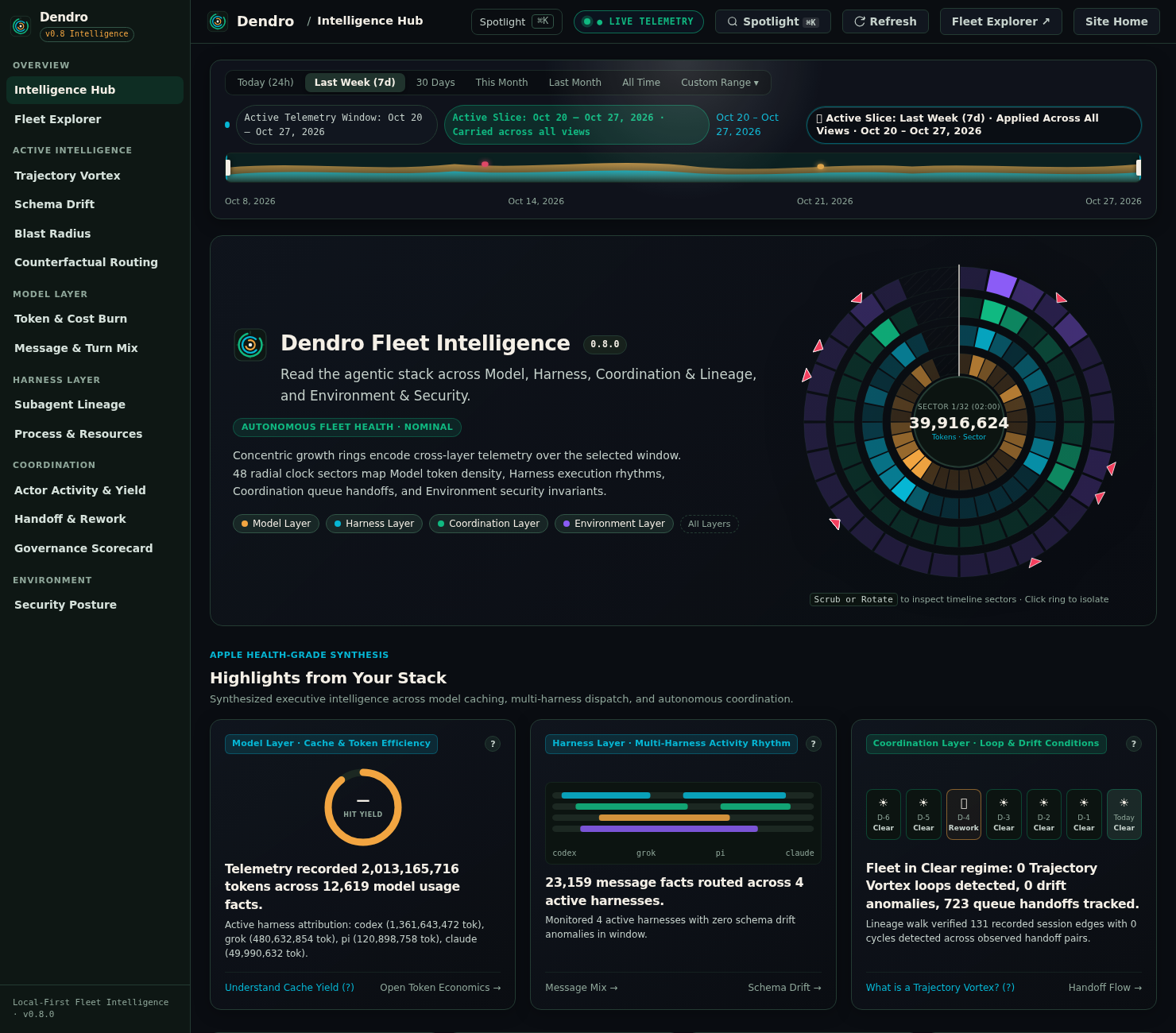Image resolution: width=1176 pixels, height=1033 pixels.
Task: Select the D-3 Clear day tile
Action: (1004, 814)
